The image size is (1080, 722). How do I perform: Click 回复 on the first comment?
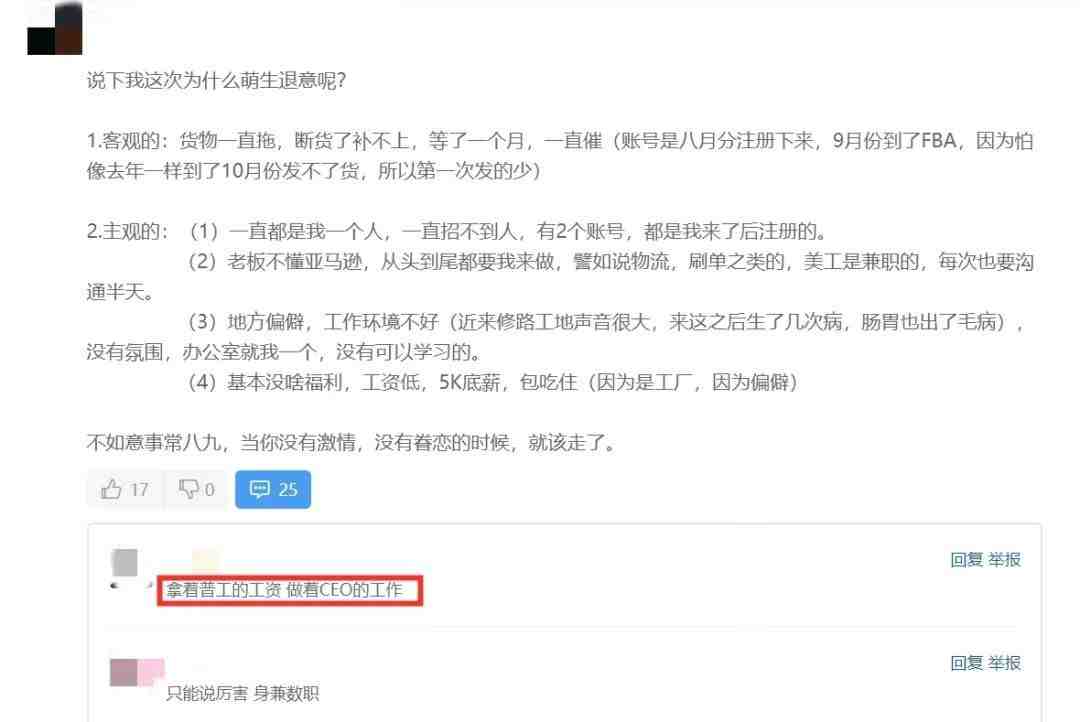coord(966,559)
